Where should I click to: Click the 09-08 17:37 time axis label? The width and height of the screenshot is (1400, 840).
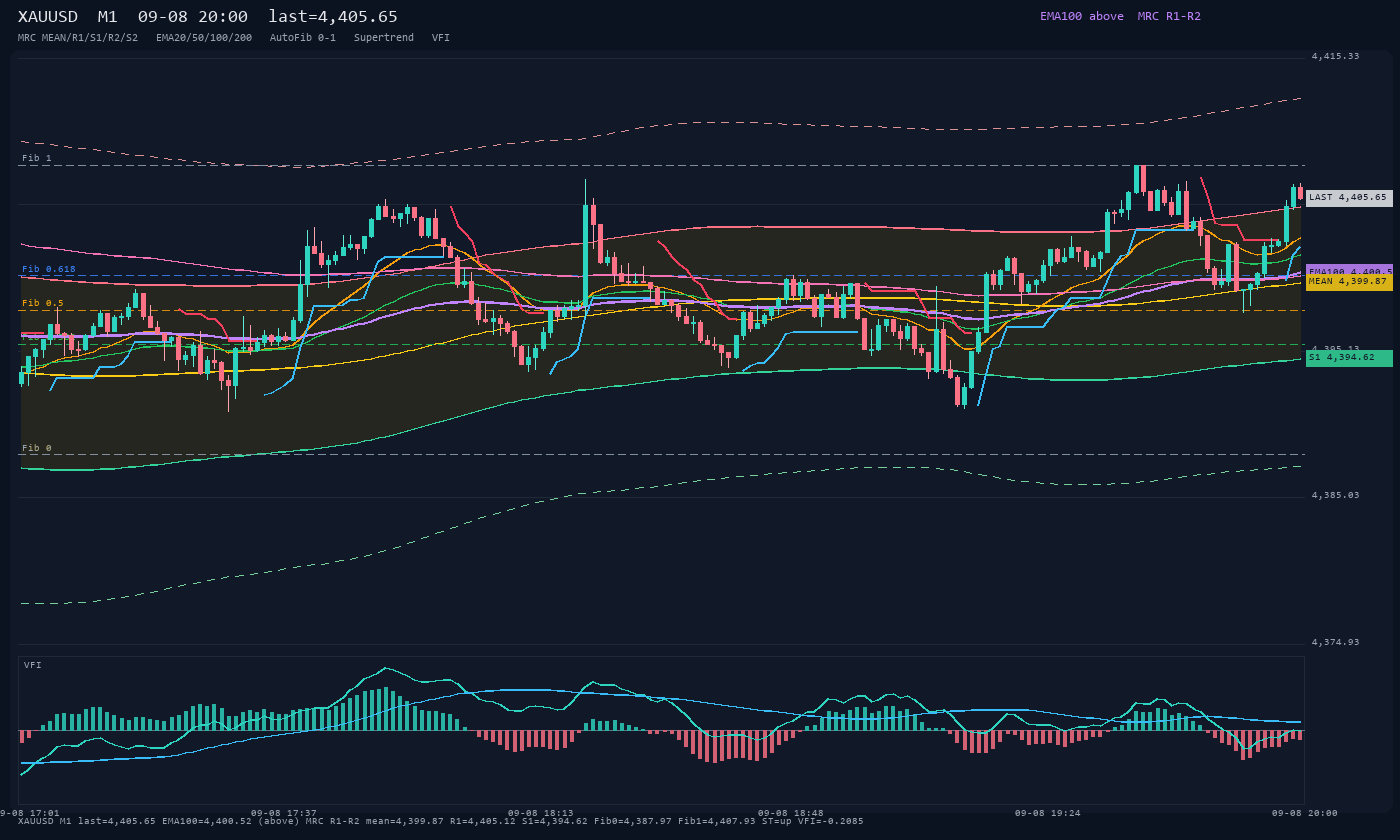click(x=284, y=813)
